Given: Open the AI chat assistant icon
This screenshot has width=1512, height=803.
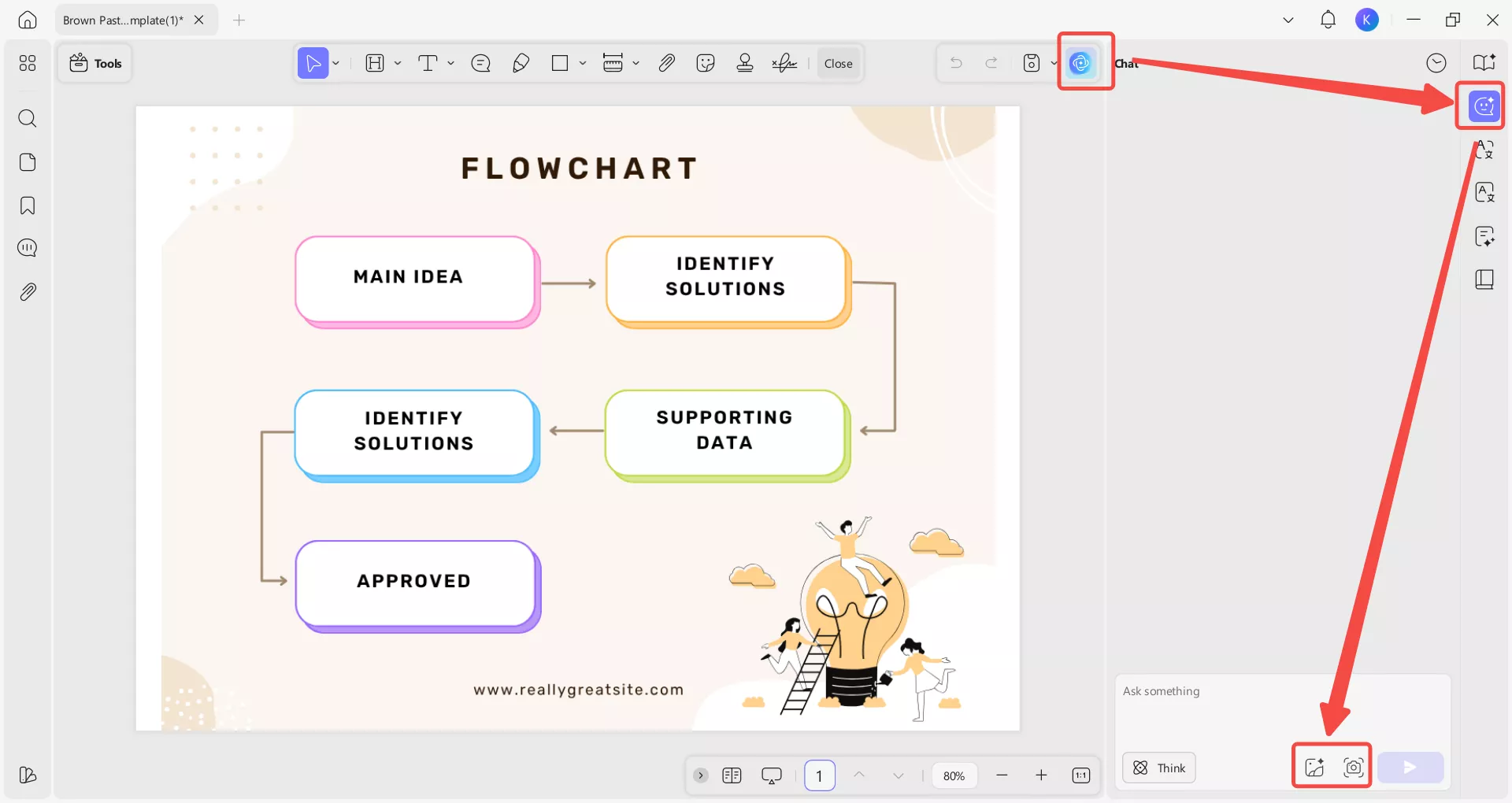Looking at the screenshot, I should point(1484,105).
